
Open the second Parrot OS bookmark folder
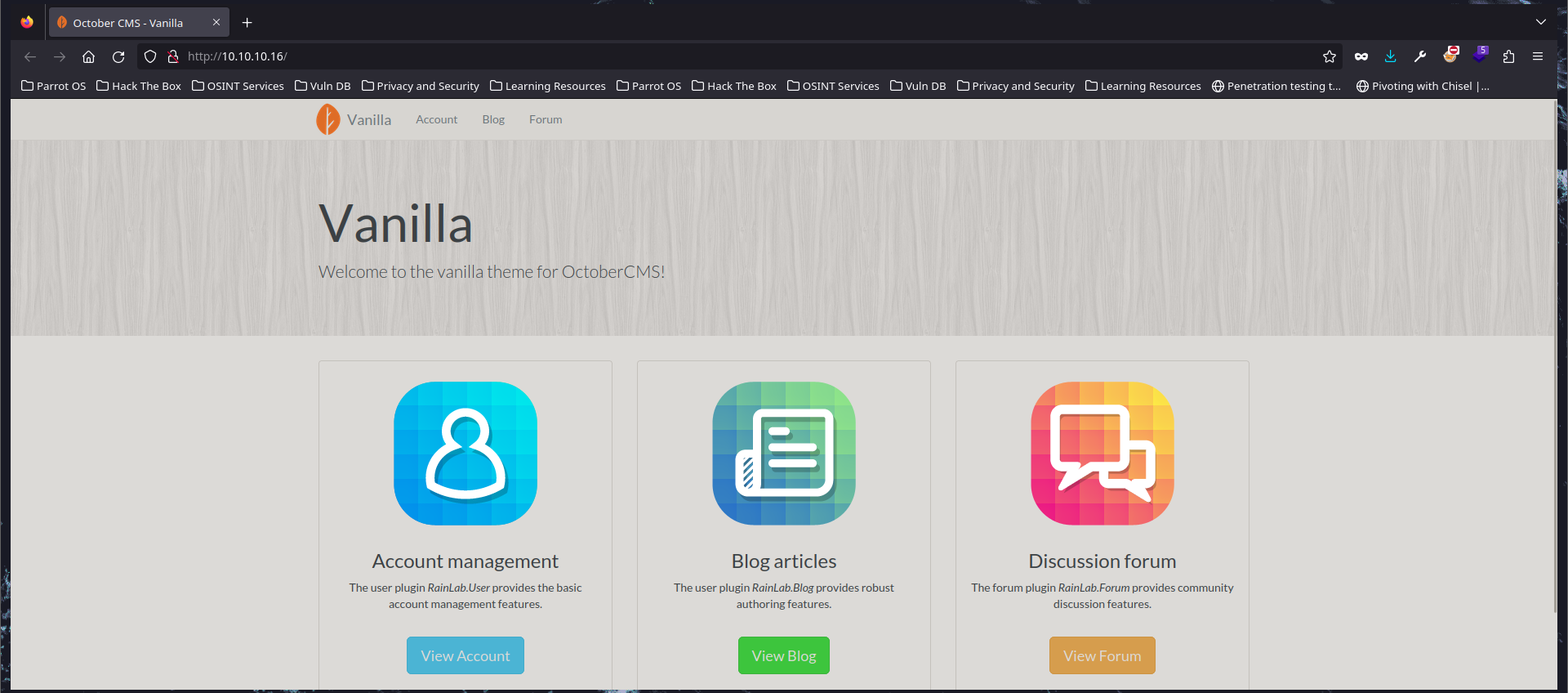[649, 86]
